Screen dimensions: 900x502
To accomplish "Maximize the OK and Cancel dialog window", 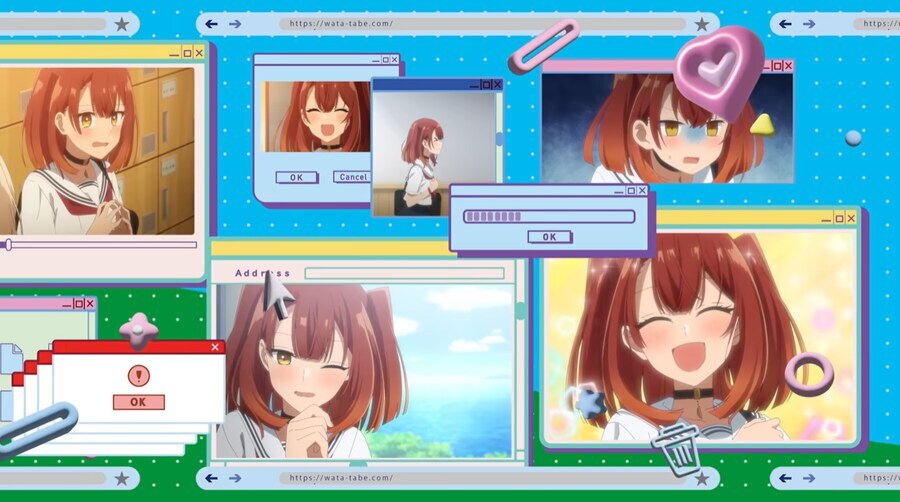I will (x=386, y=60).
